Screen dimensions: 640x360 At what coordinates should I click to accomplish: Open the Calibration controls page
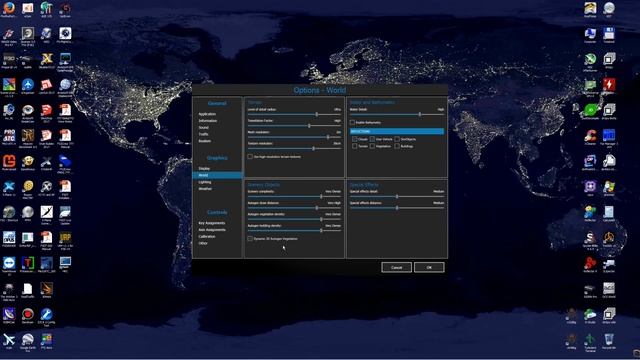(207, 236)
